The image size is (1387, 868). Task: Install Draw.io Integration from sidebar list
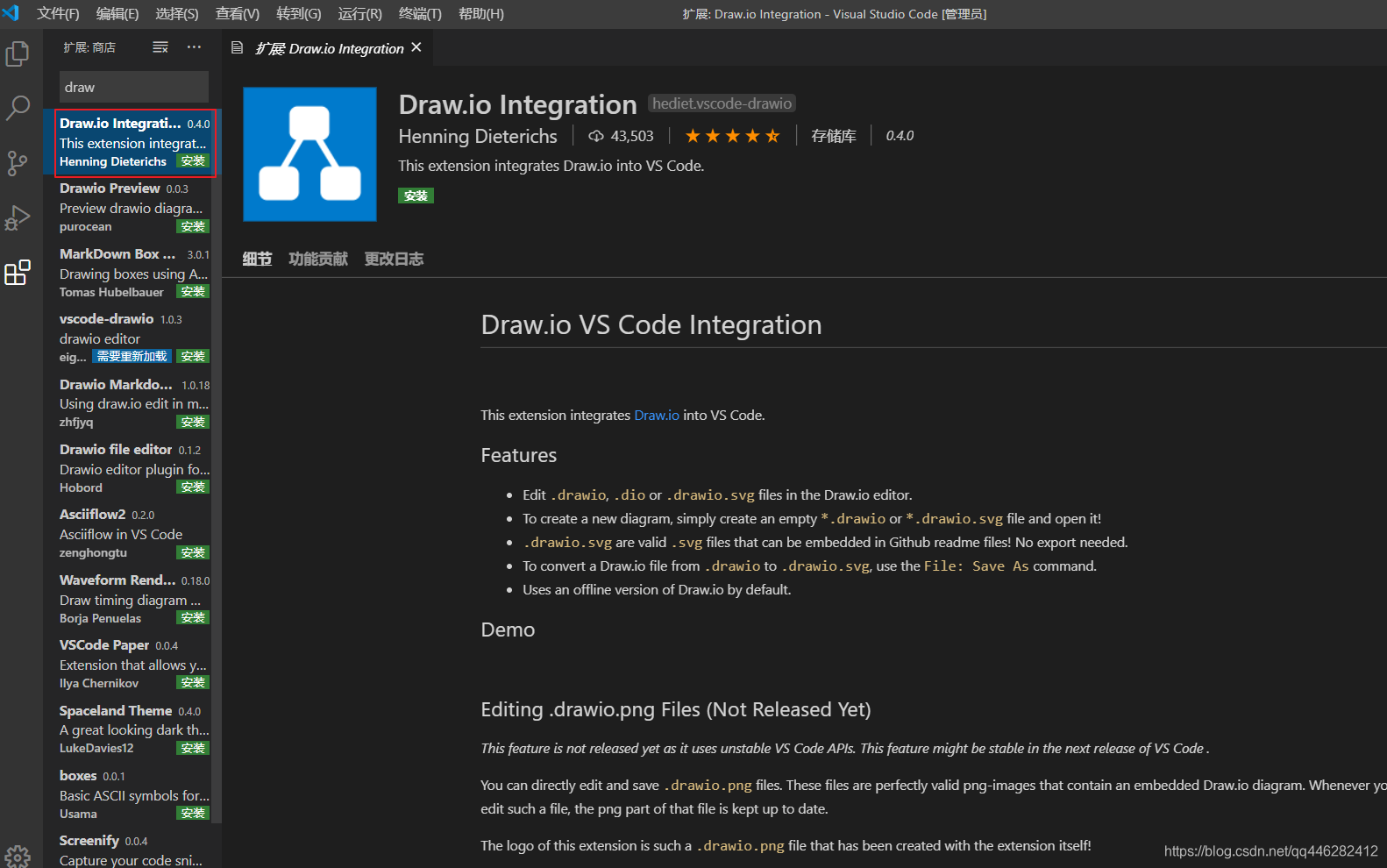(193, 161)
